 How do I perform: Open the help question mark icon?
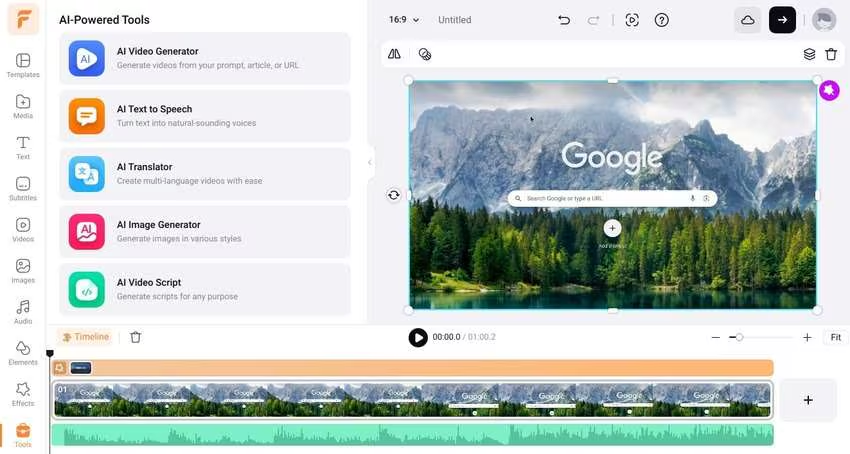[661, 20]
